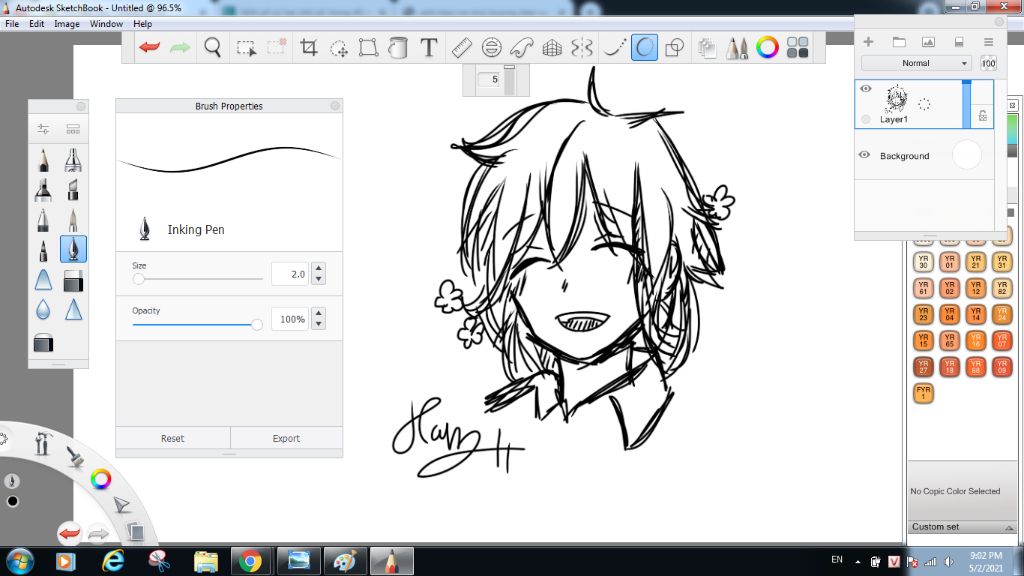
Task: Open the Window menu
Action: coord(106,24)
